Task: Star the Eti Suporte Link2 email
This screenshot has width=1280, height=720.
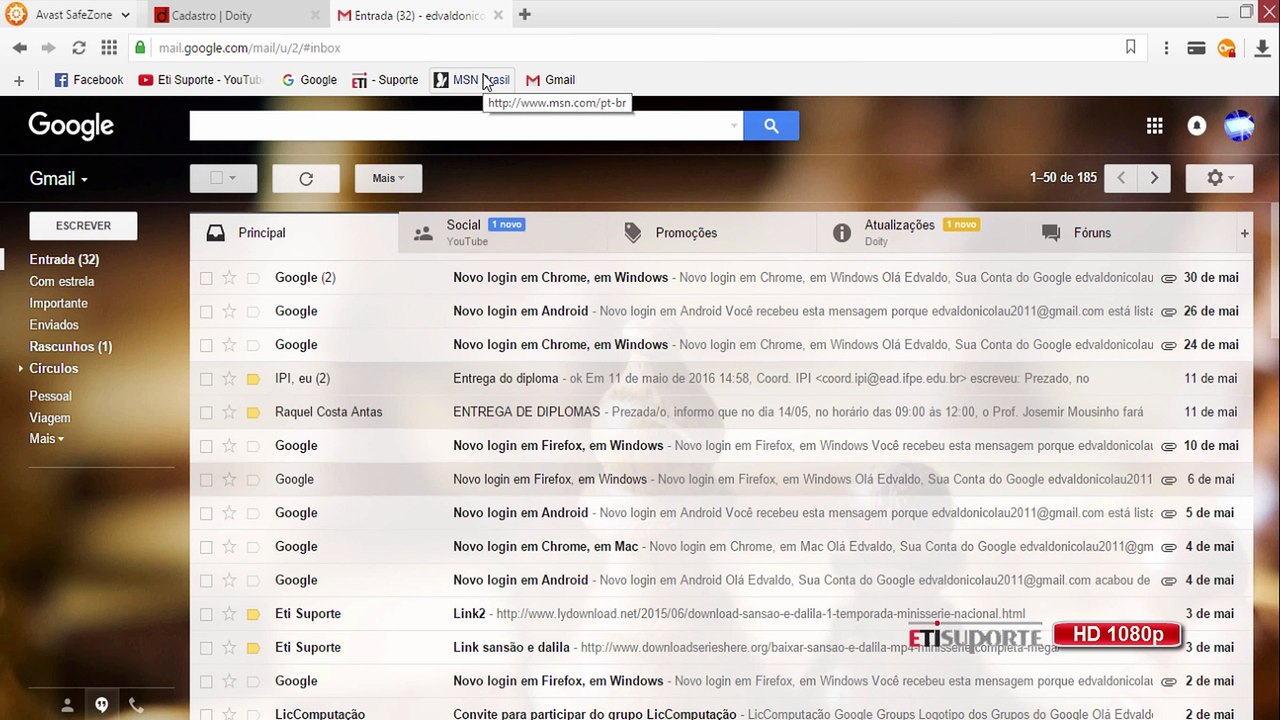Action: click(x=229, y=614)
